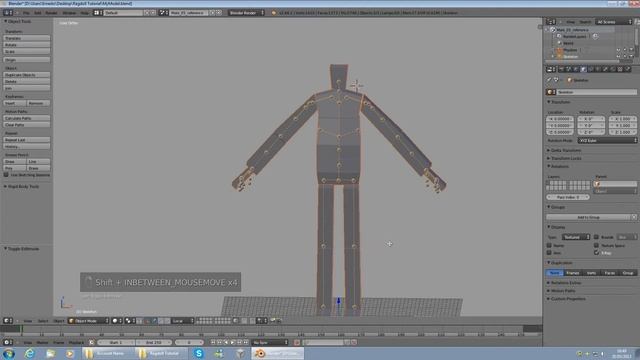Click the RenderLayers icon in outliner
Image resolution: width=640 pixels, height=360 pixels.
[x=559, y=36]
